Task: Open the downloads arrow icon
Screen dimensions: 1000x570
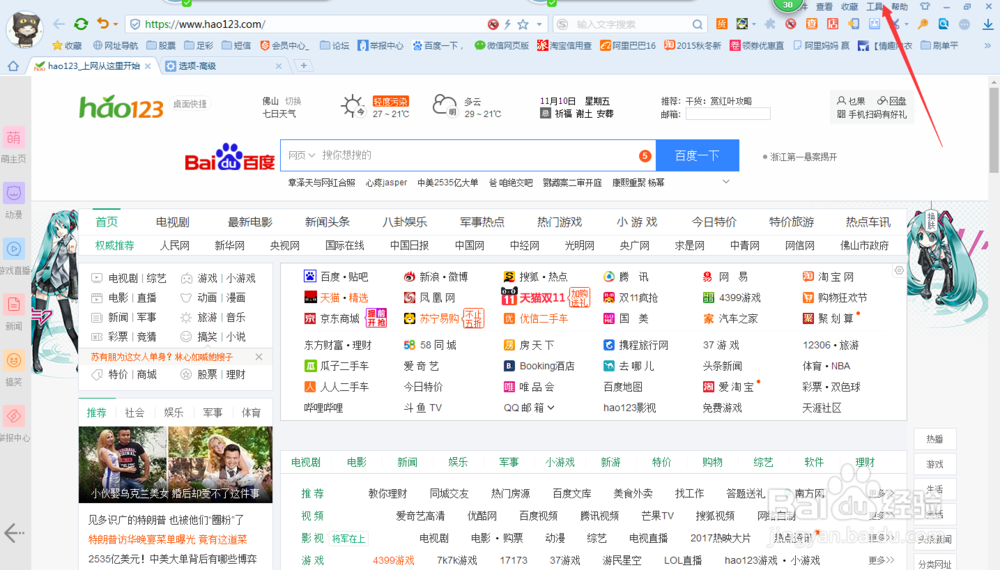Action: (x=988, y=24)
